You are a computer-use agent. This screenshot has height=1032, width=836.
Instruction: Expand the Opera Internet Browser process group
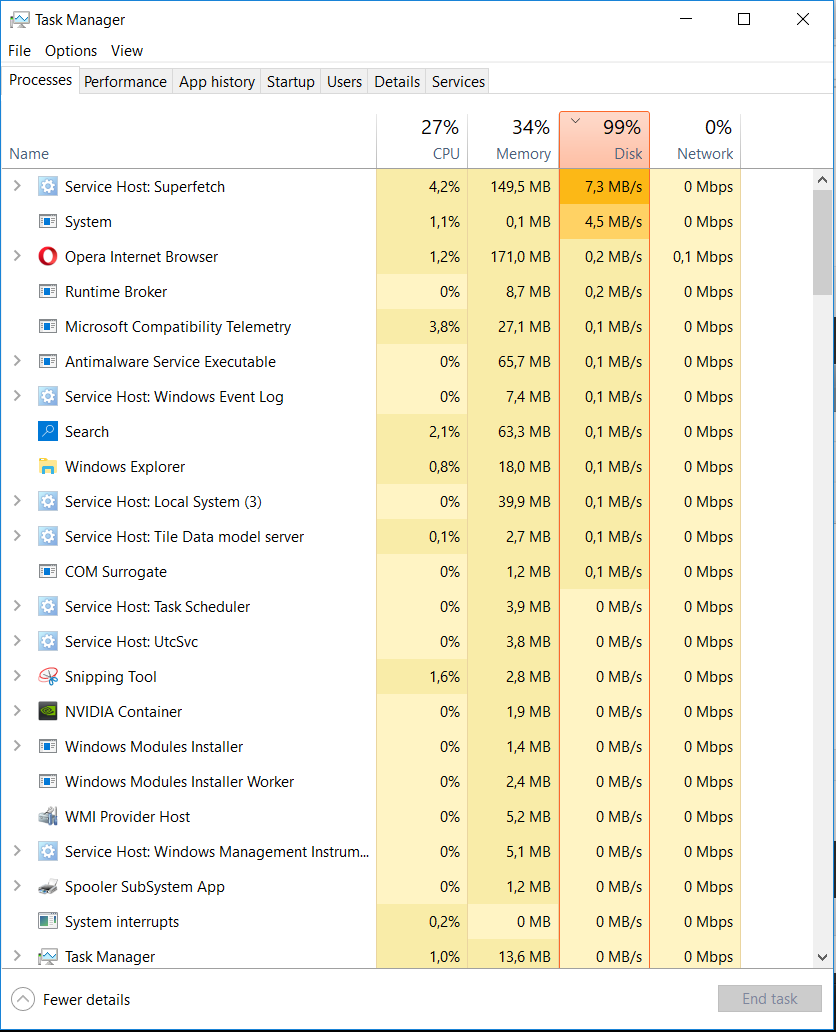[17, 256]
